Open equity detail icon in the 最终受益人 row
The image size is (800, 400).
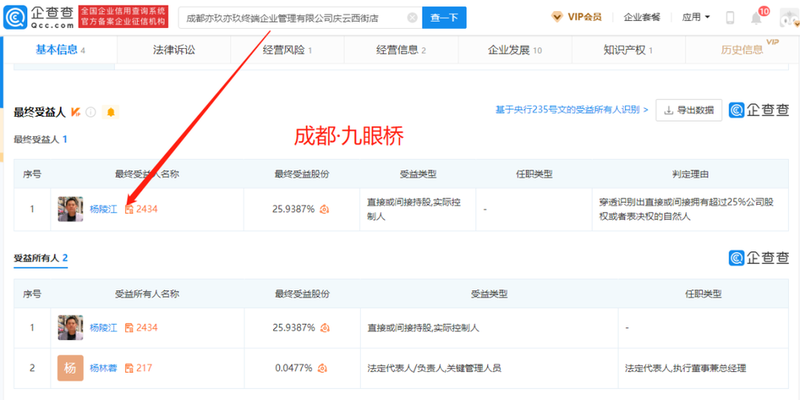[323, 210]
